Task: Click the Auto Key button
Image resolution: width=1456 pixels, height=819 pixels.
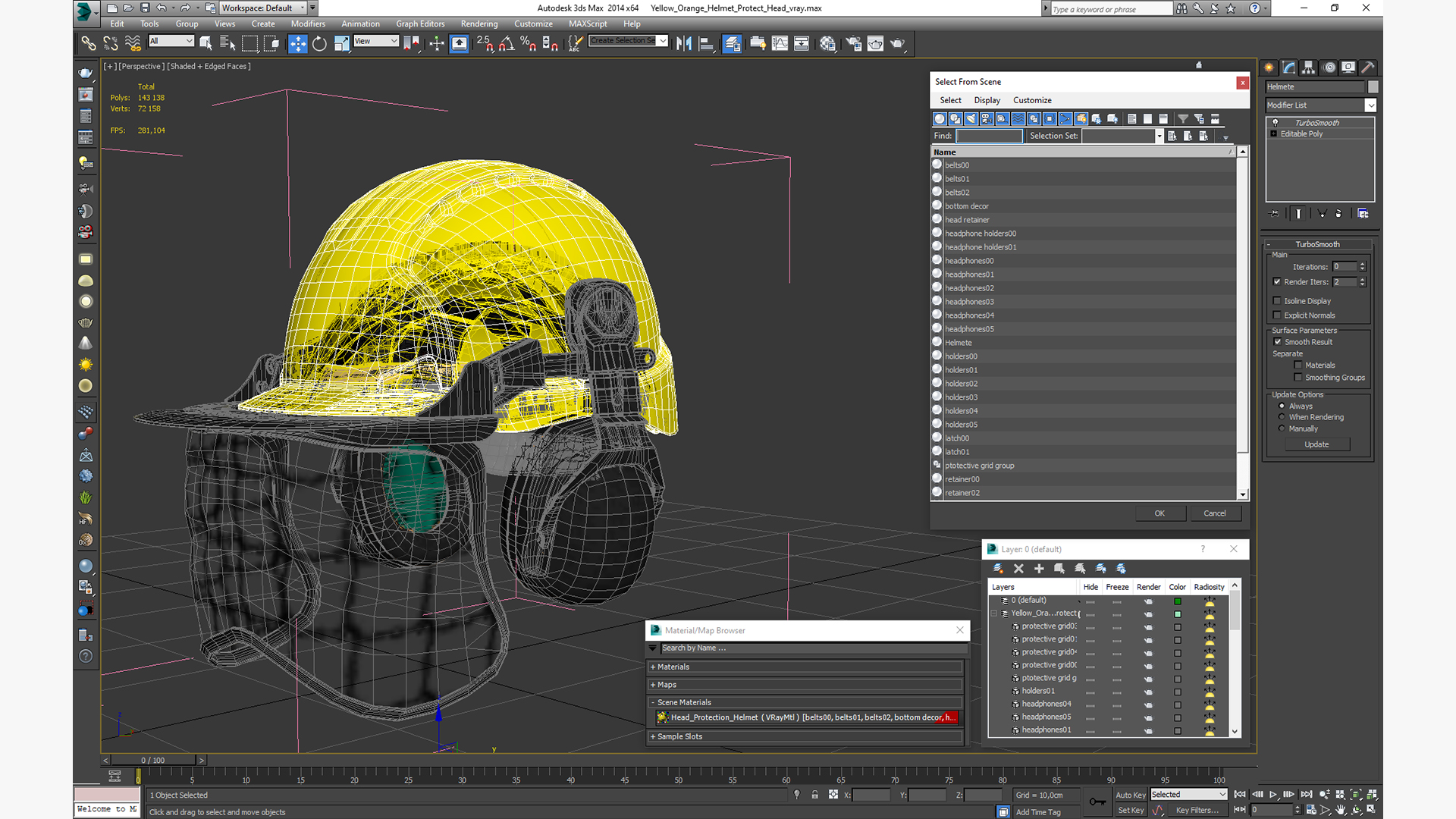Action: [x=1131, y=795]
